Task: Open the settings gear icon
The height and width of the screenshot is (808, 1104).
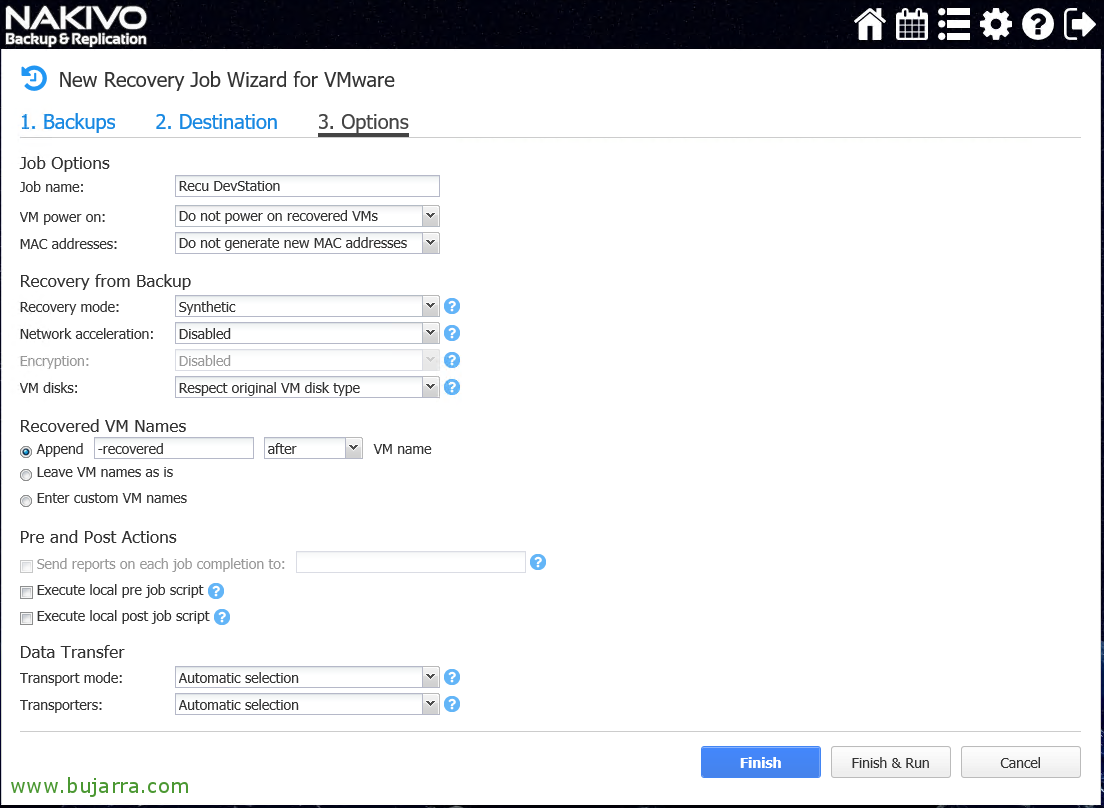Action: coord(996,25)
